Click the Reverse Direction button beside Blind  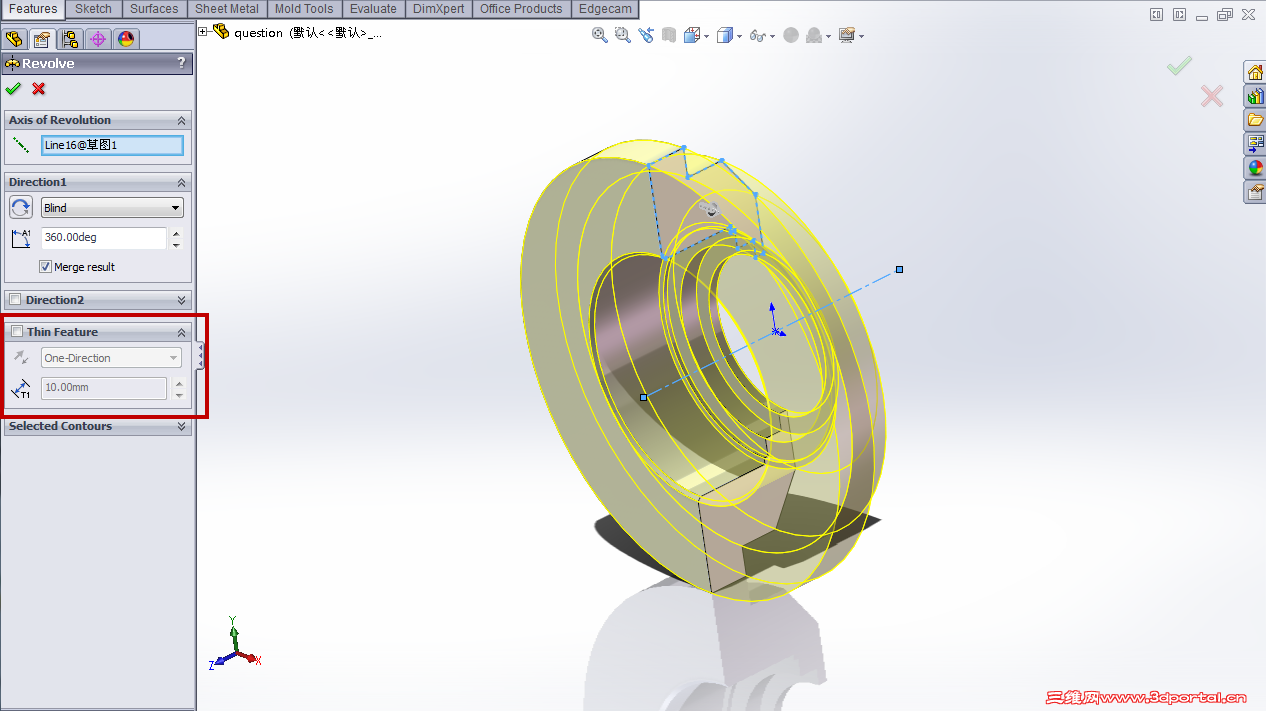(x=21, y=207)
